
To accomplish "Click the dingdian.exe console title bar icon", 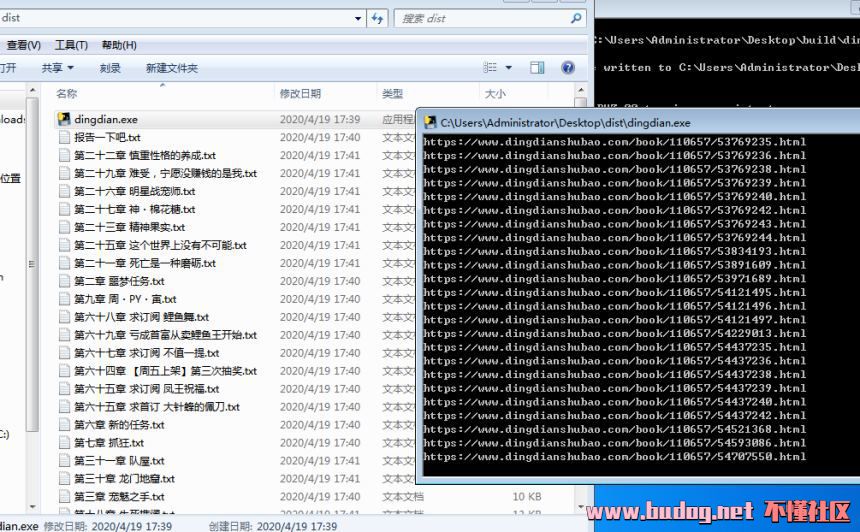I will (x=431, y=122).
